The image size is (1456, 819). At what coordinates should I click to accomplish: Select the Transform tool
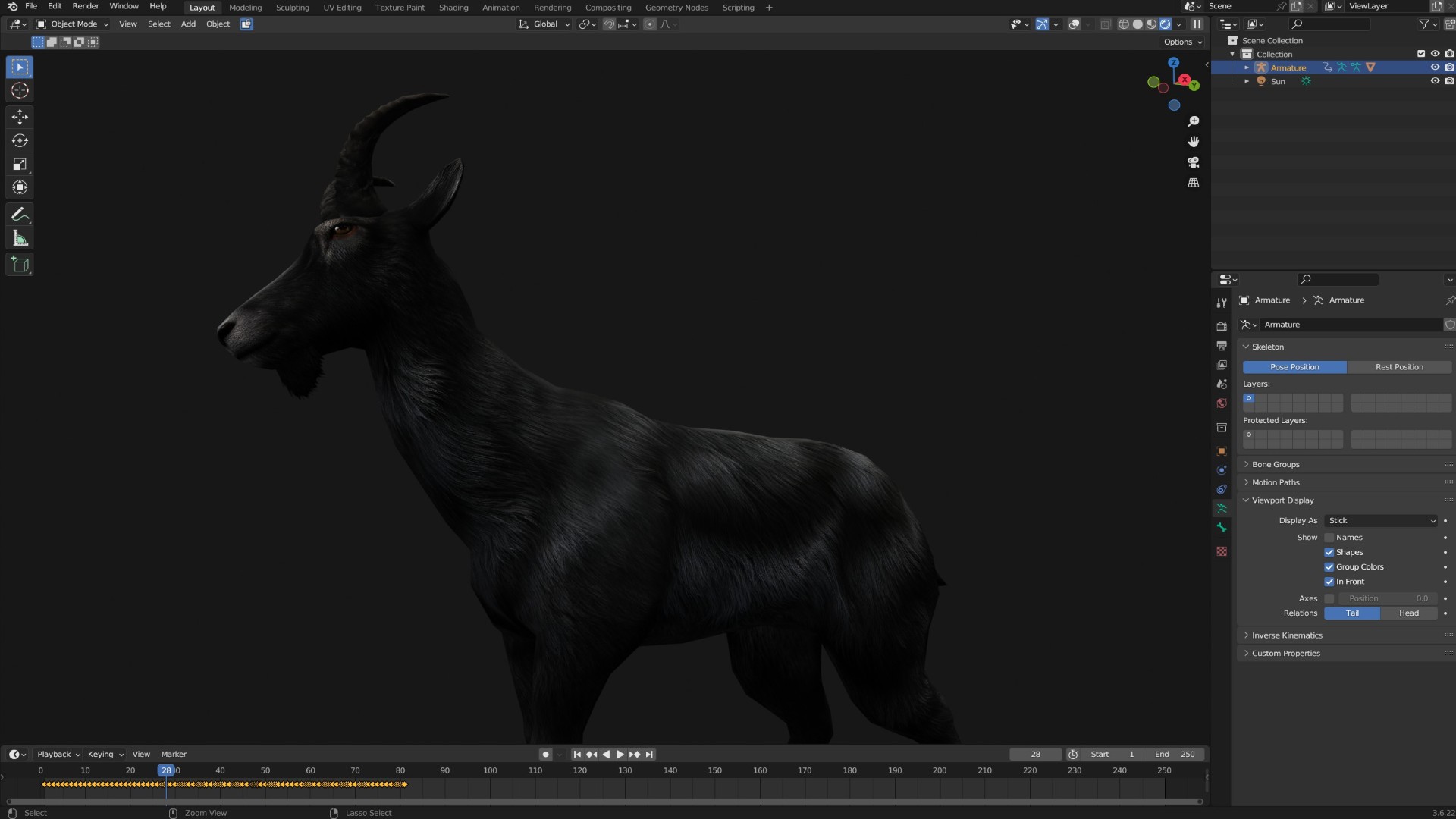[x=20, y=187]
